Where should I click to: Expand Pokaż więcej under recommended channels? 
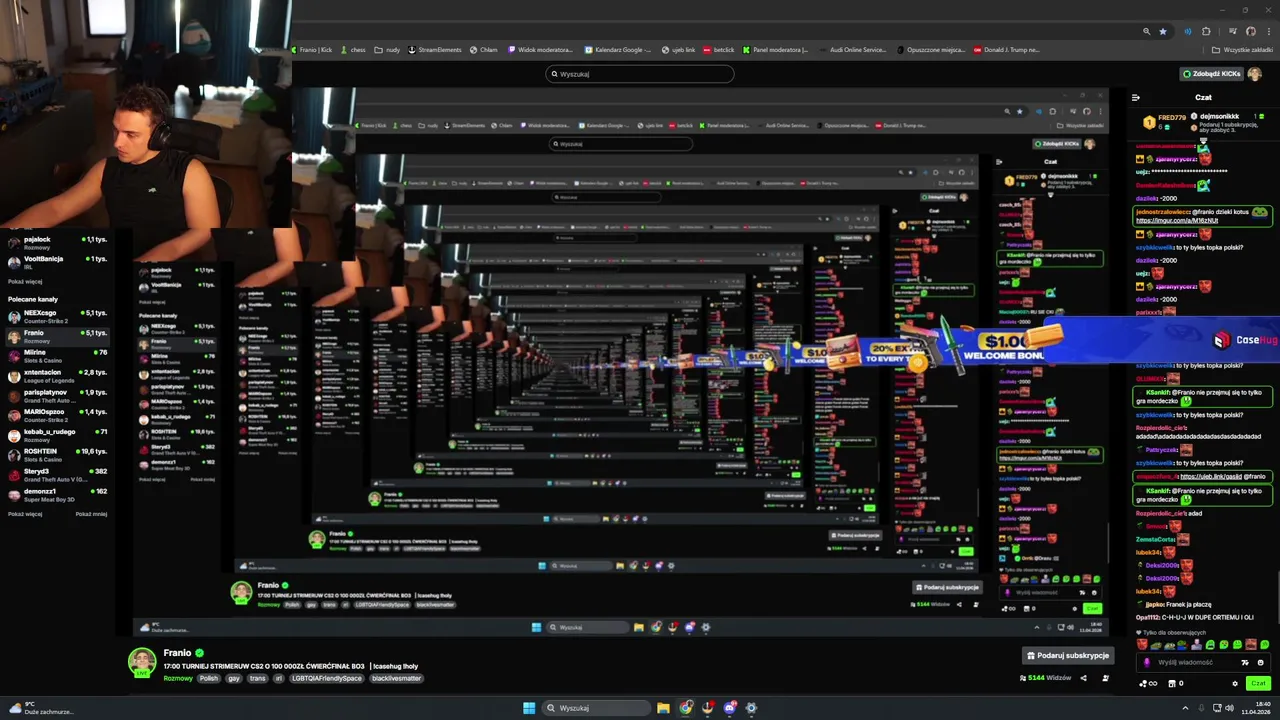tap(25, 514)
